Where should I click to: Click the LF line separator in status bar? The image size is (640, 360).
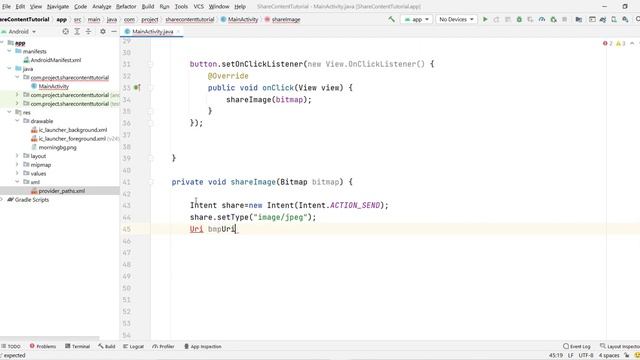coord(571,356)
